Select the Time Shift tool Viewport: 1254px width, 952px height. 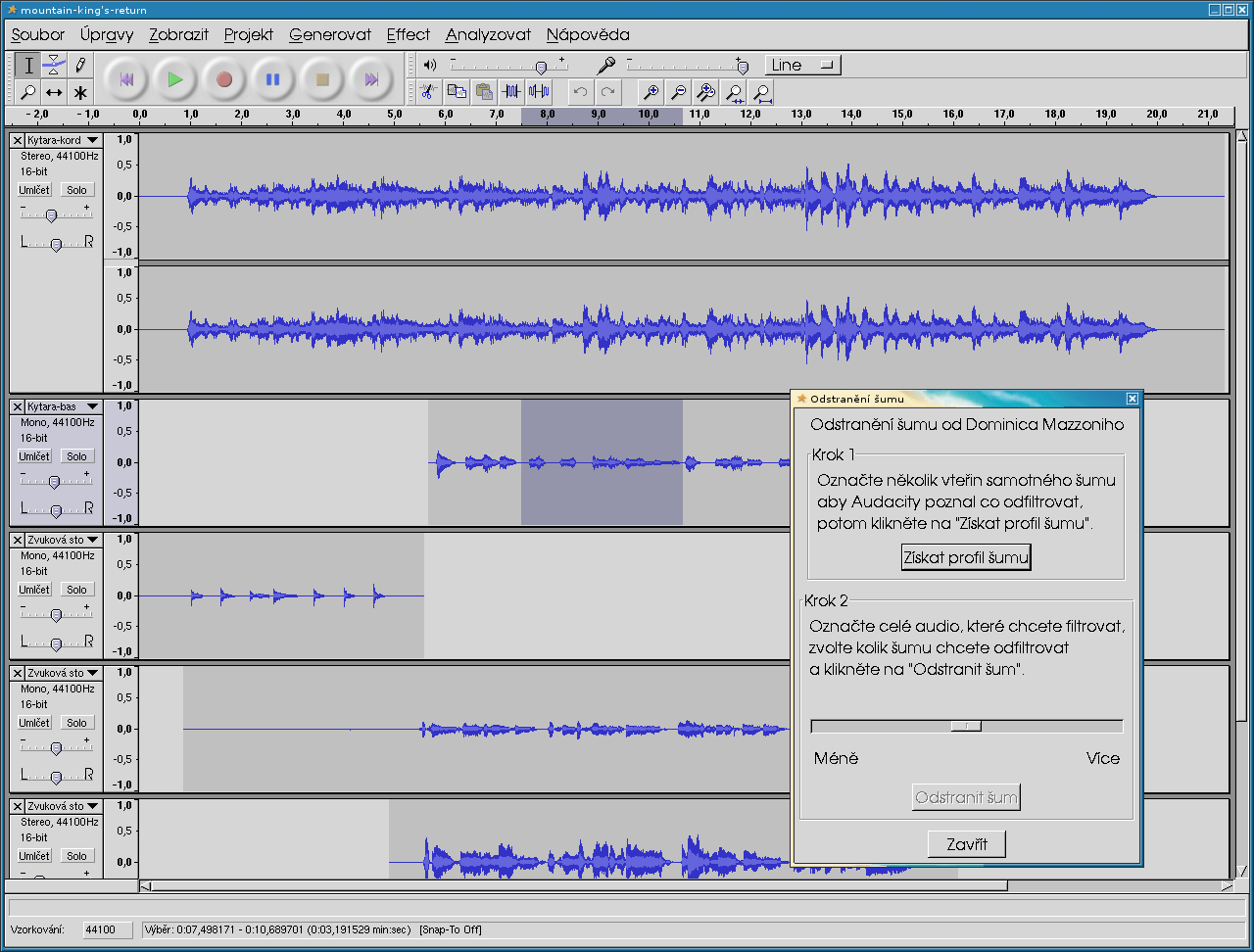point(55,92)
